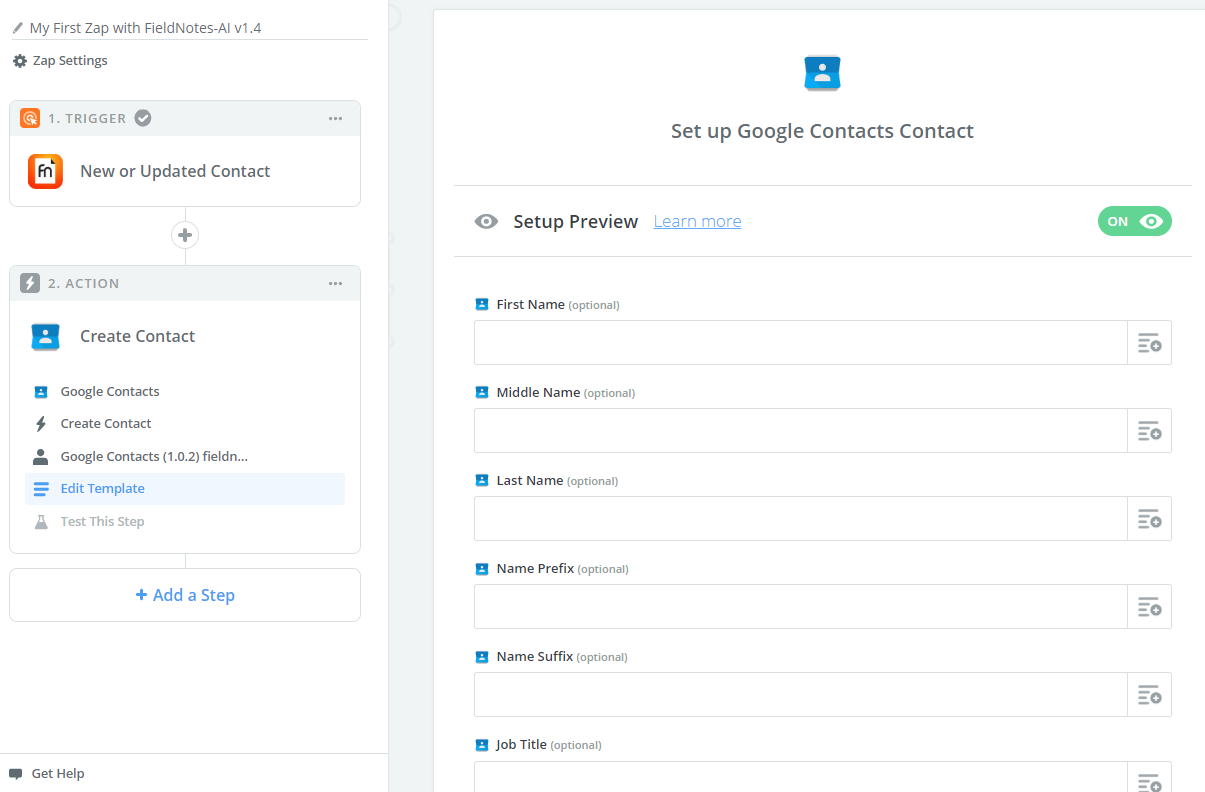Click the large Google Contacts header icon
This screenshot has height=792, width=1205.
pos(822,73)
